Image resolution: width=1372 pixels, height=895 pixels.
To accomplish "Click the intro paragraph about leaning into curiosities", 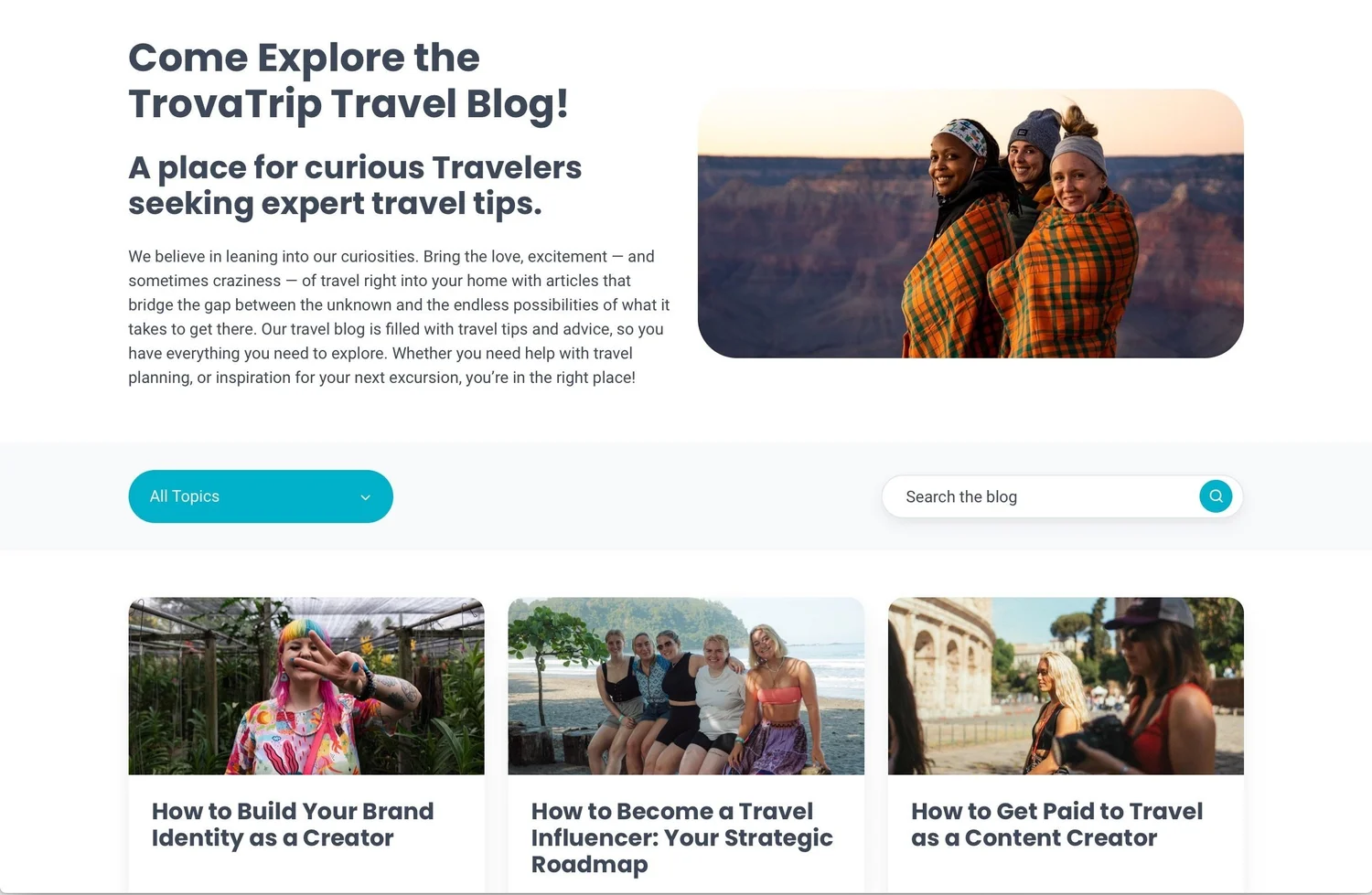I will tap(399, 317).
